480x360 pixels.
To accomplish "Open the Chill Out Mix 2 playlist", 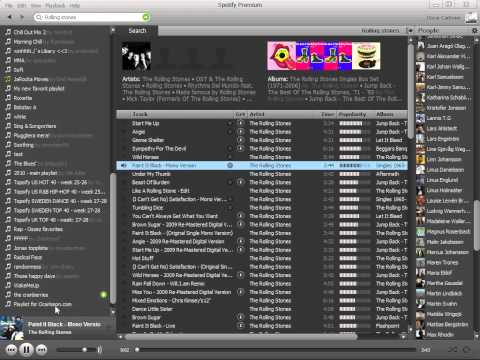I will (x=30, y=32).
